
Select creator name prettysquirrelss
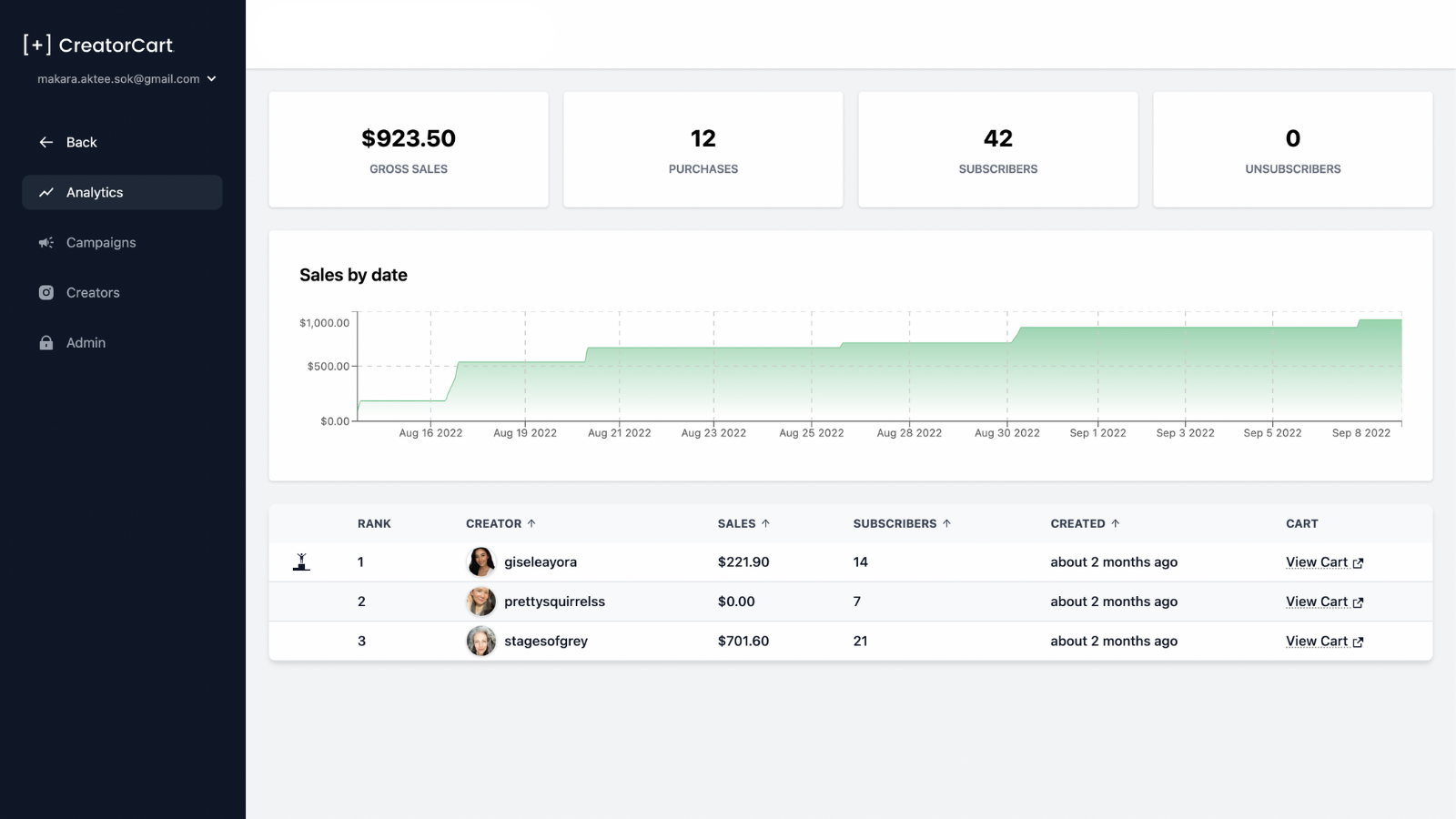click(x=554, y=602)
